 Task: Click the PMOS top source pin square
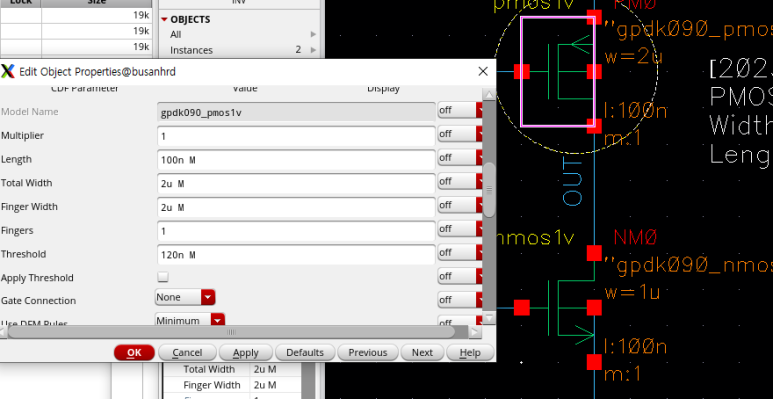594,17
